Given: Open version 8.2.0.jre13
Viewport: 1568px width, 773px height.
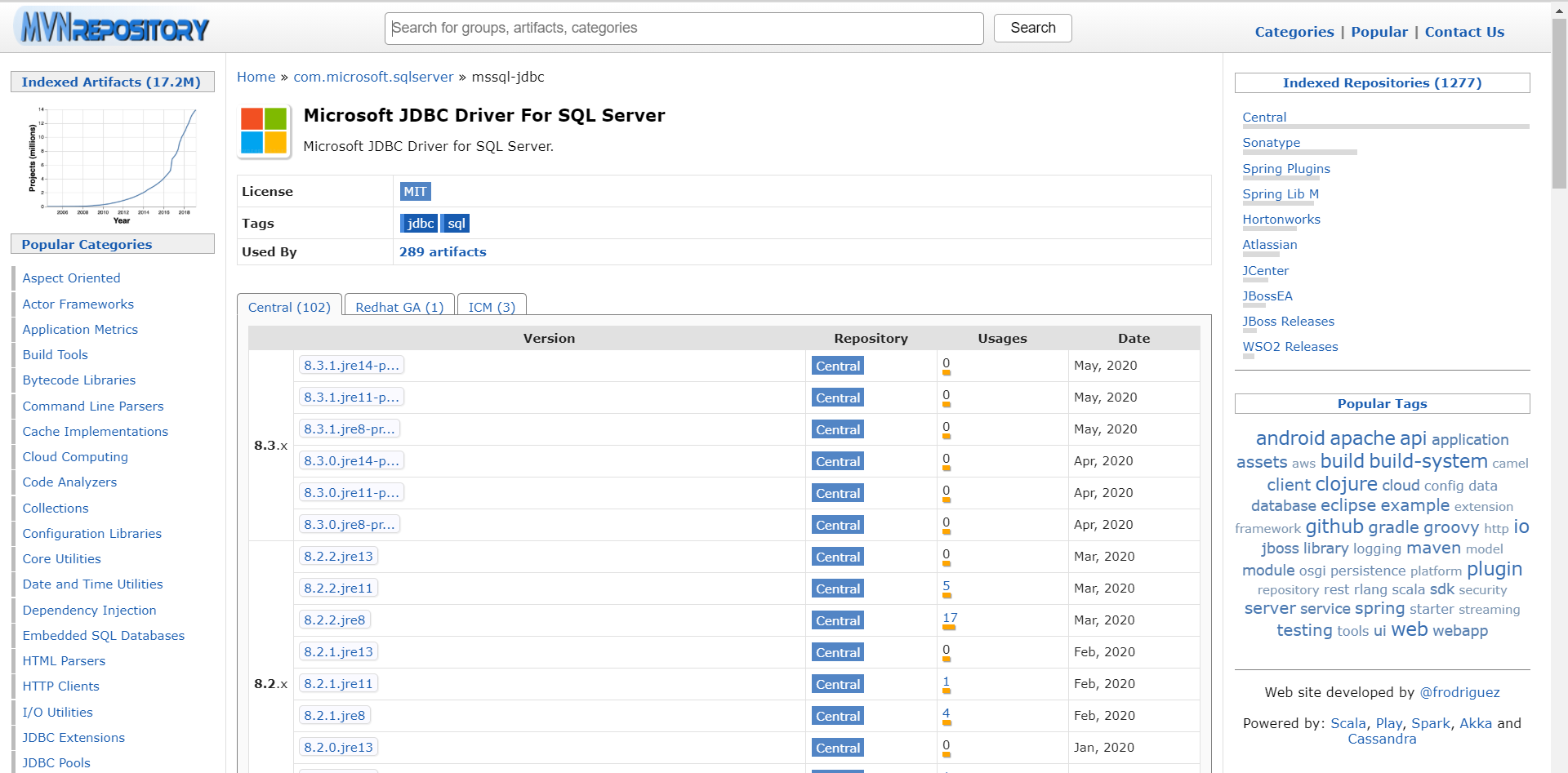Looking at the screenshot, I should click(x=338, y=747).
